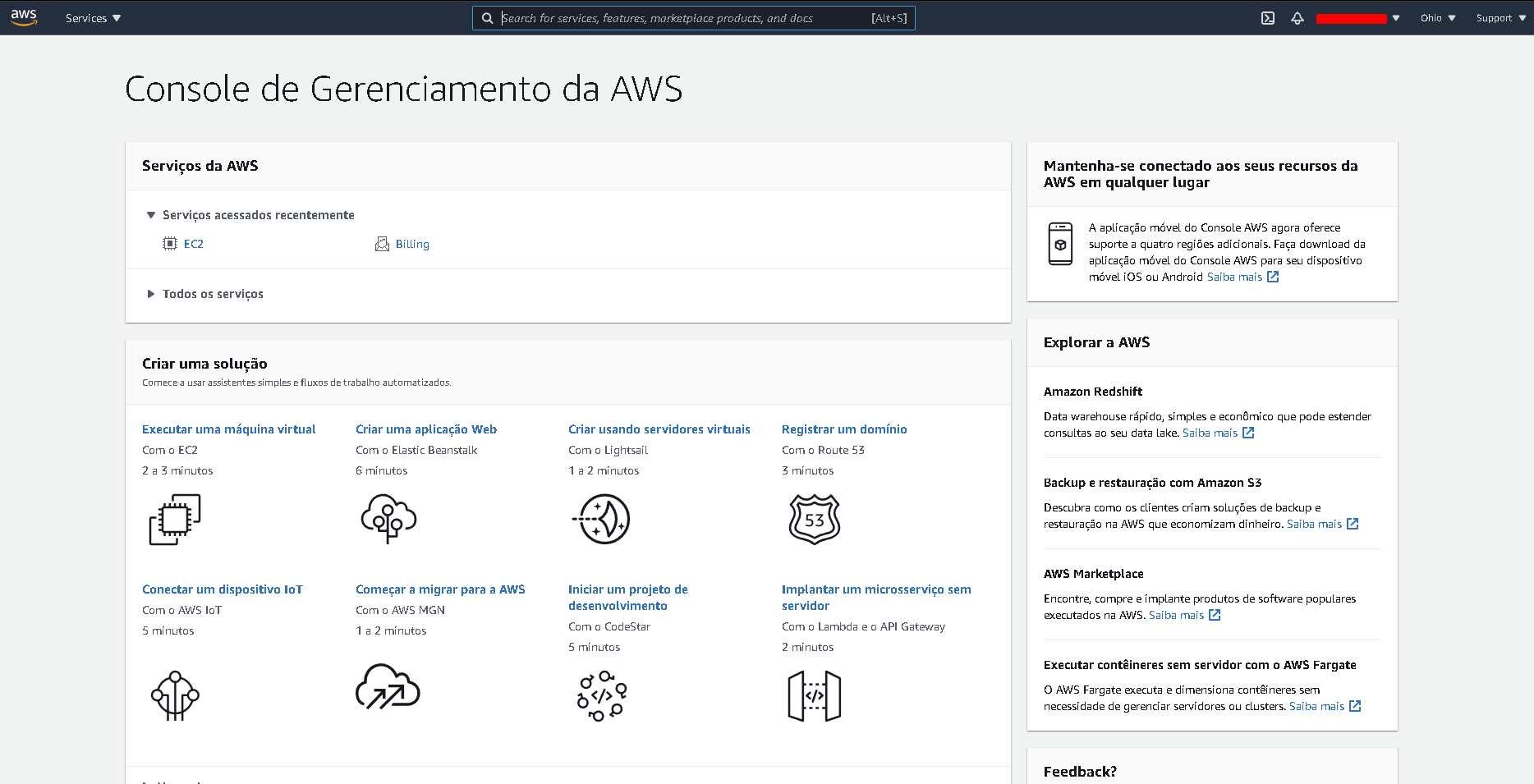This screenshot has height=784, width=1534.
Task: Click the 'Com o AWS MGN' text
Action: point(400,610)
